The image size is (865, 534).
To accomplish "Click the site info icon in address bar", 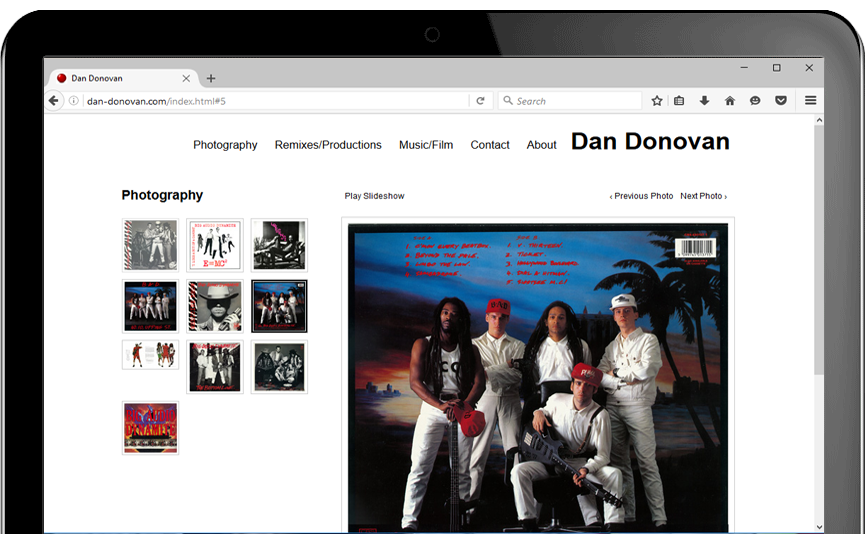I will click(x=74, y=101).
